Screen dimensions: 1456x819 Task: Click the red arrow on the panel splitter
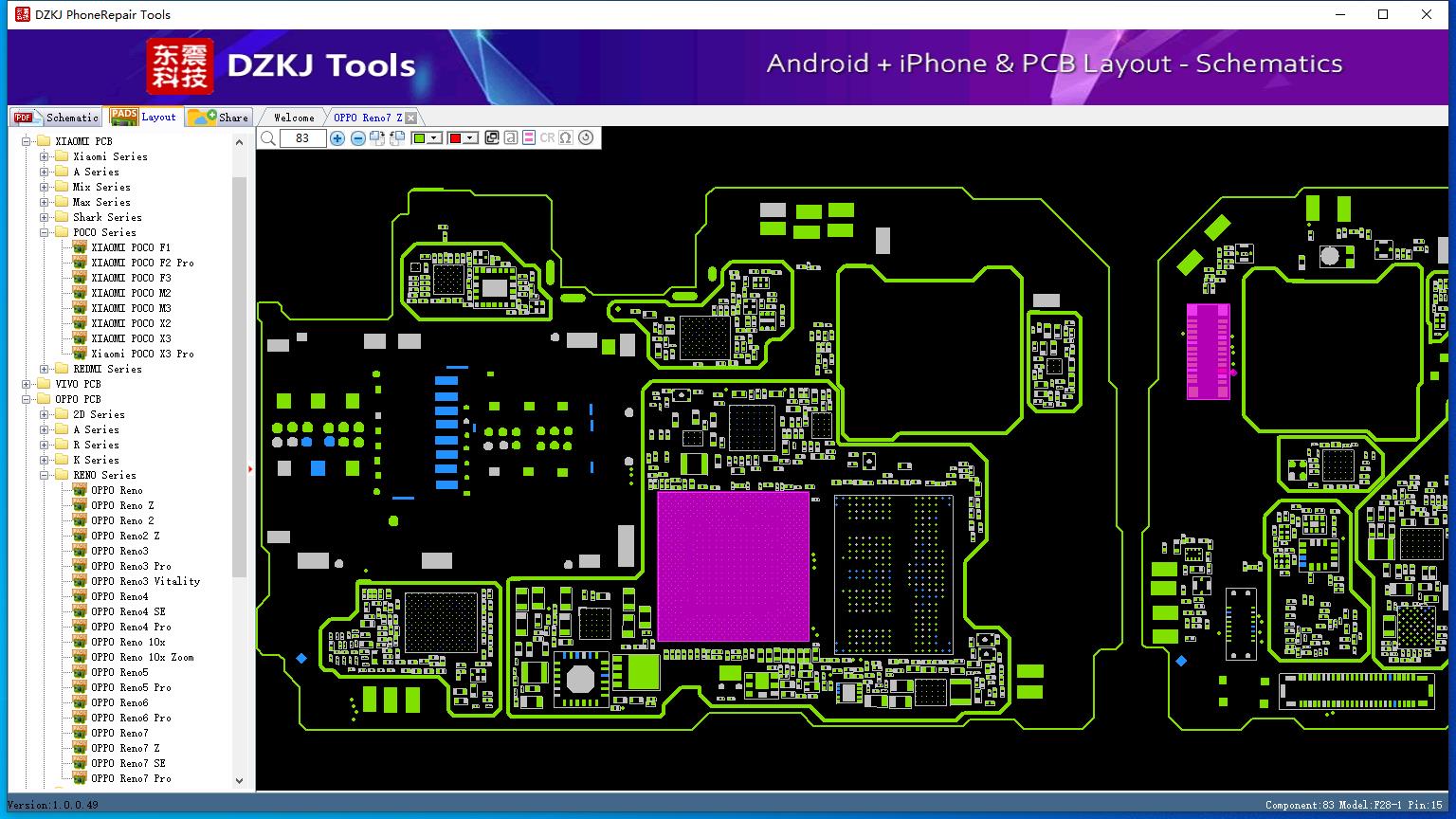pos(250,468)
